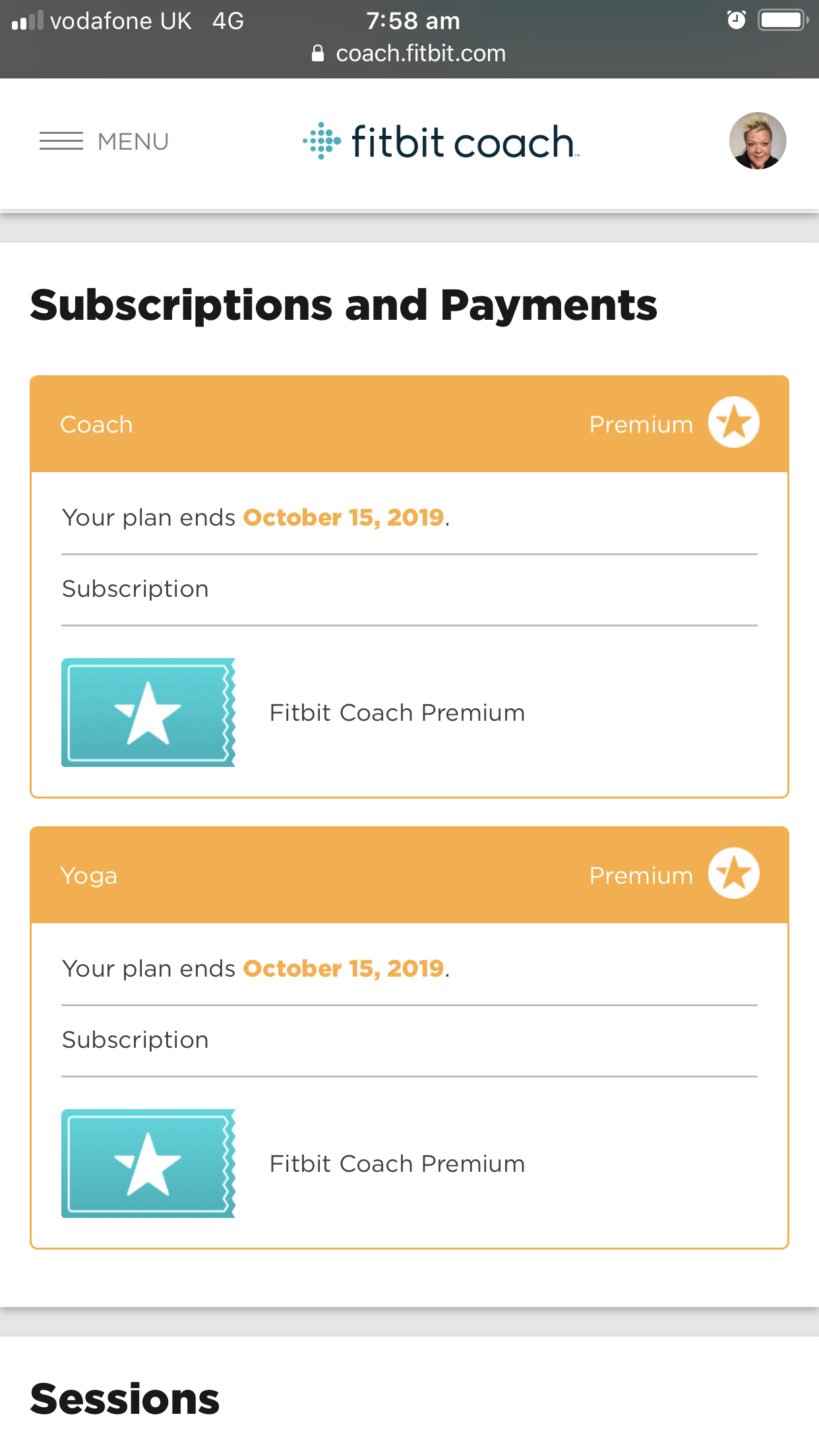Click the Yoga section ticket icon
The width and height of the screenshot is (819, 1456).
coord(148,1163)
